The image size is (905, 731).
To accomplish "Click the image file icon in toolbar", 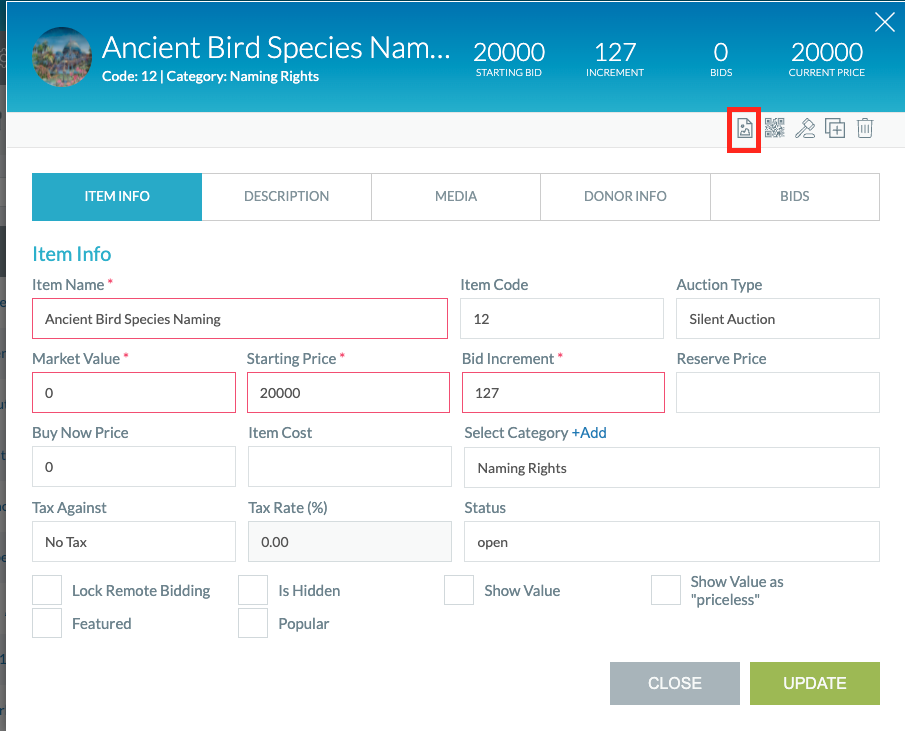I will tap(744, 129).
